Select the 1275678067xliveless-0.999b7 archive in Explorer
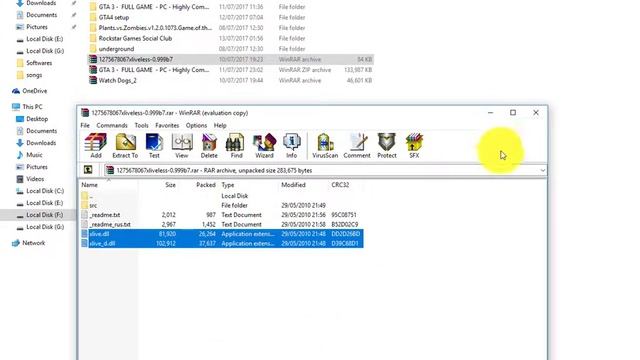 231,59
